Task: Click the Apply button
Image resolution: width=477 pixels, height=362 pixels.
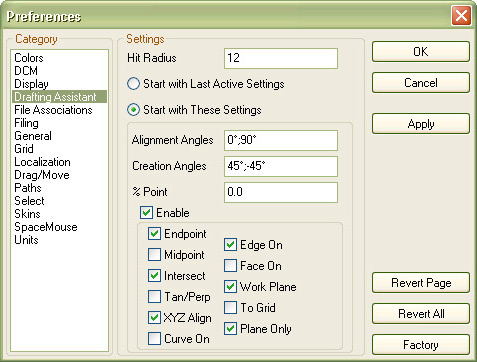Action: tap(421, 124)
